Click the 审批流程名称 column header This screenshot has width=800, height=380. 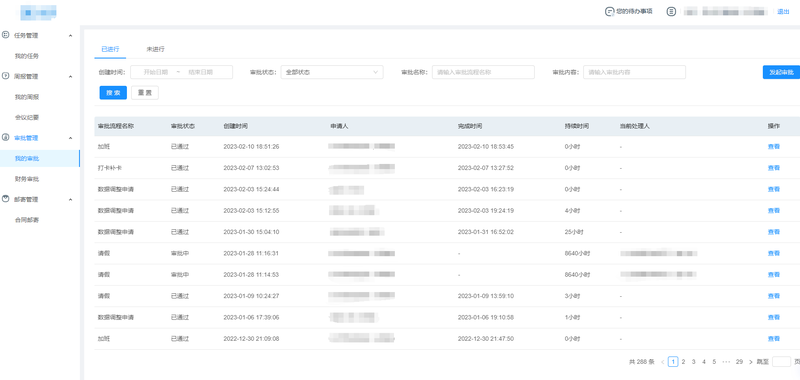(x=116, y=126)
